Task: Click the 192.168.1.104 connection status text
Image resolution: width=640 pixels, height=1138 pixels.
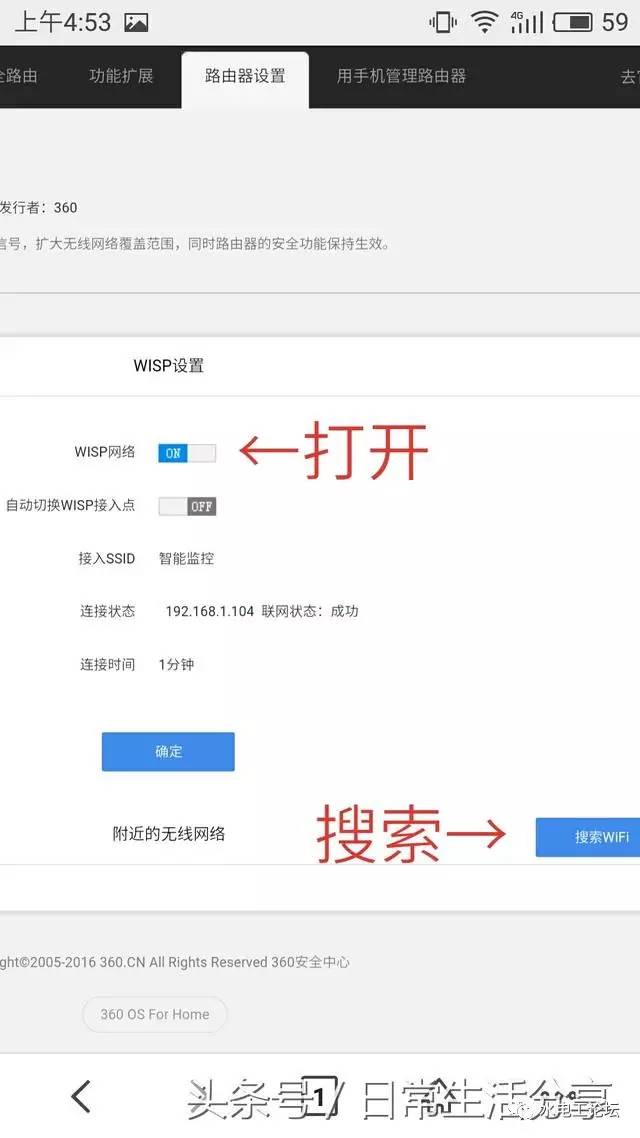Action: 209,611
